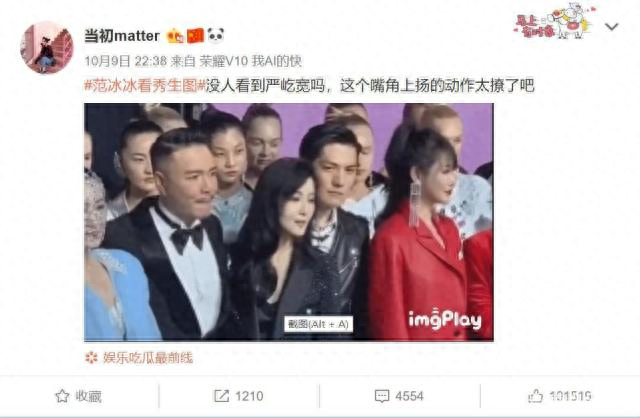Click the repost icon with count 1210
Screen dimensions: 640x418
tap(221, 396)
